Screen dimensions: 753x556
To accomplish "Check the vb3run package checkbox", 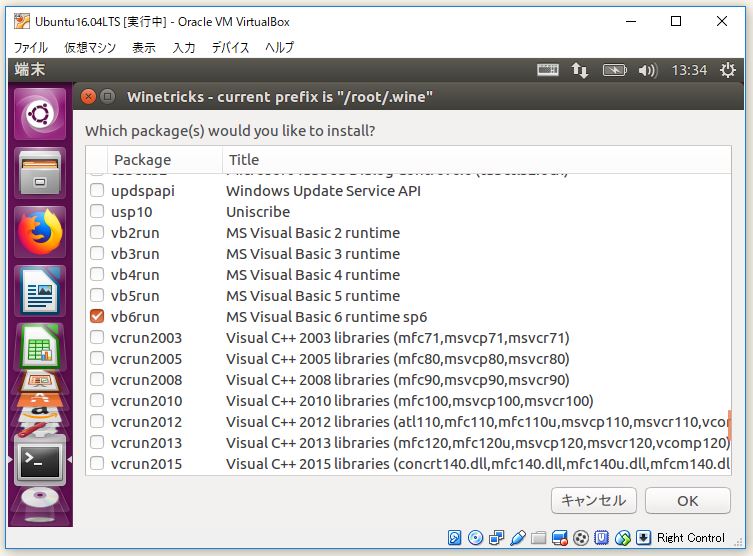I will 97,253.
